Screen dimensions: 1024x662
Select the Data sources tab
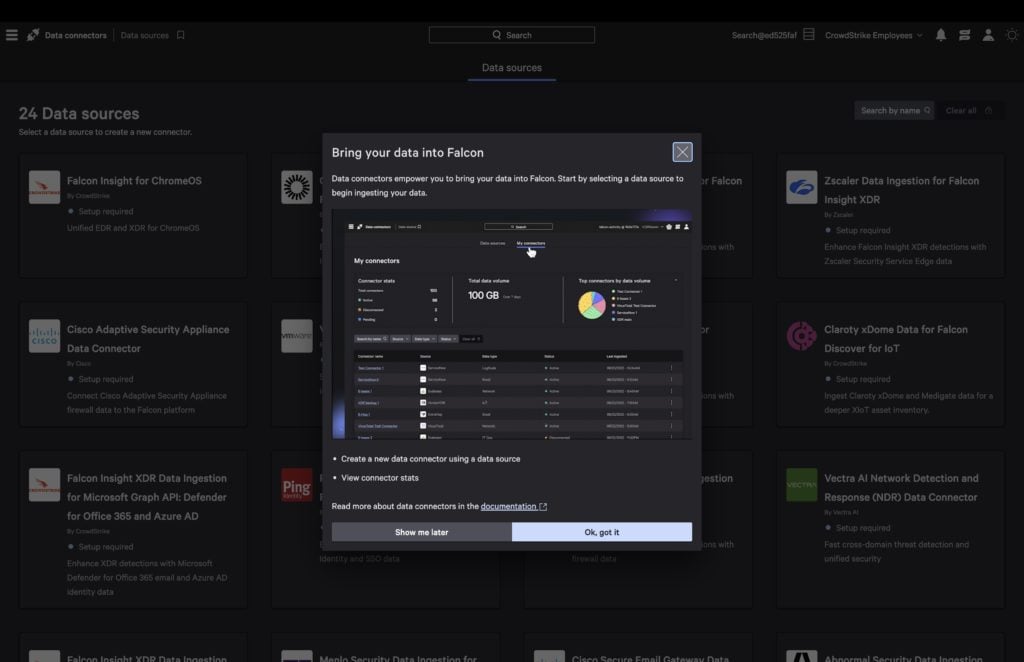click(511, 68)
